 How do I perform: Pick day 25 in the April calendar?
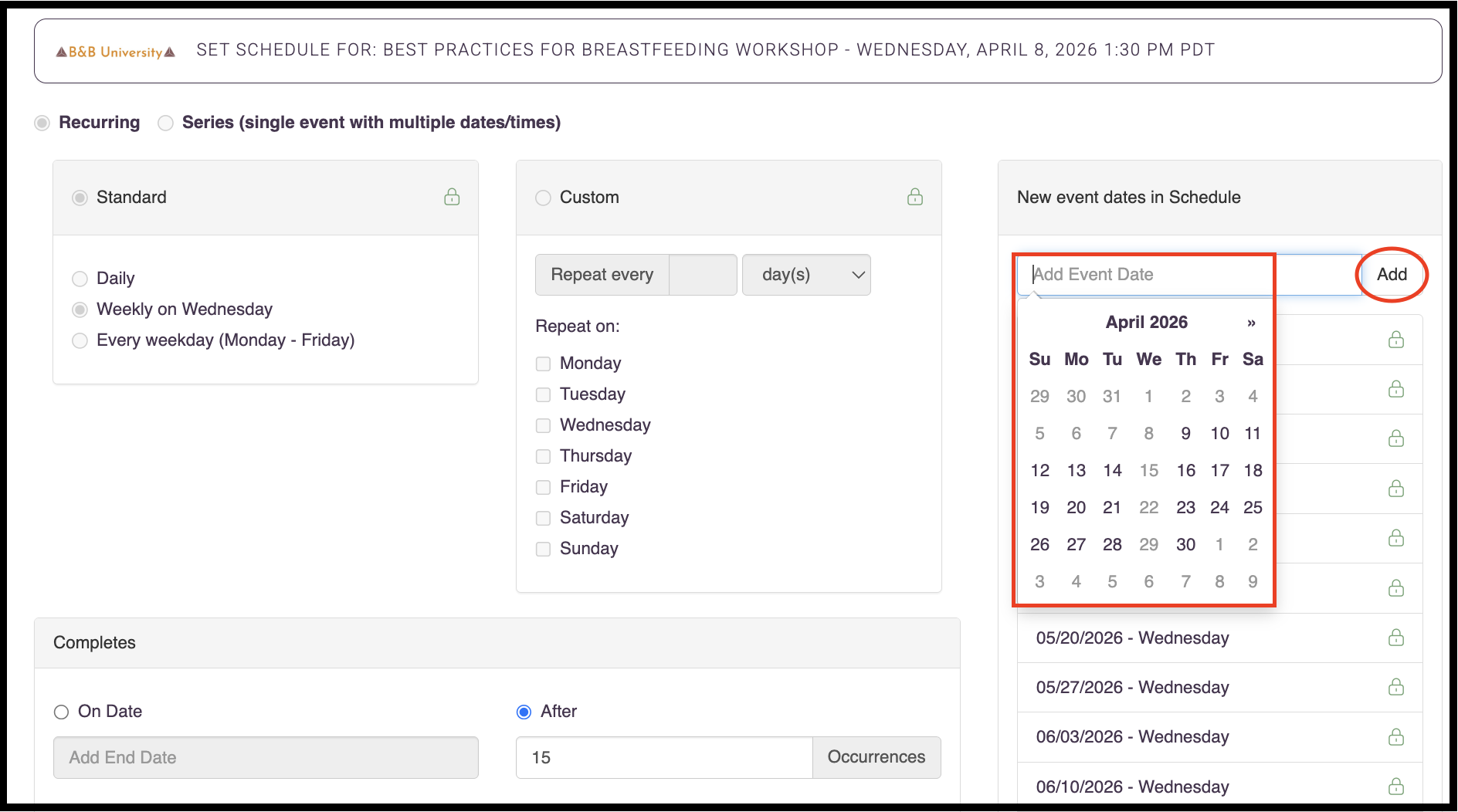click(x=1253, y=507)
